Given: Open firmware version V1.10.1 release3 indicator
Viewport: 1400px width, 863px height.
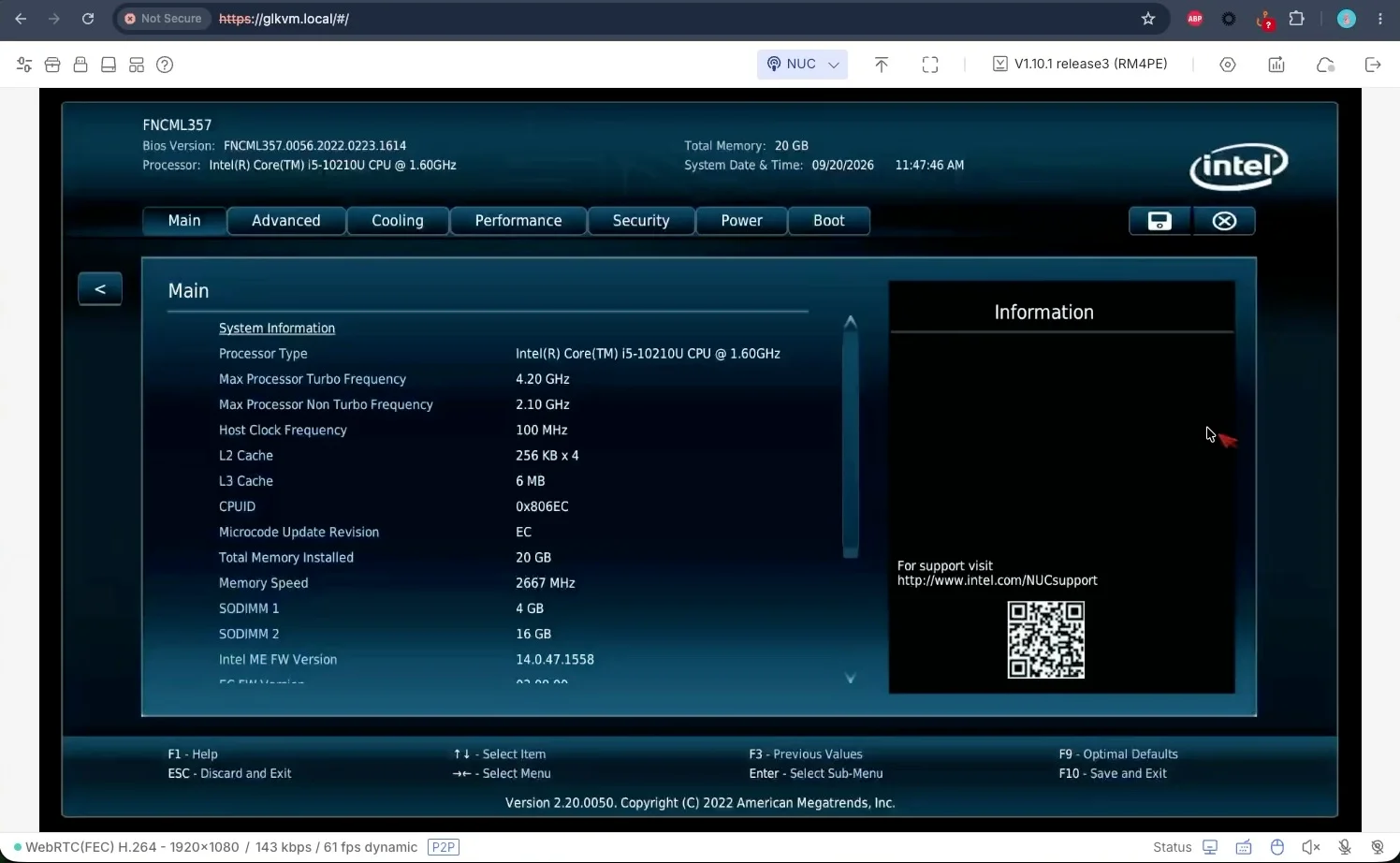Looking at the screenshot, I should [x=1080, y=64].
